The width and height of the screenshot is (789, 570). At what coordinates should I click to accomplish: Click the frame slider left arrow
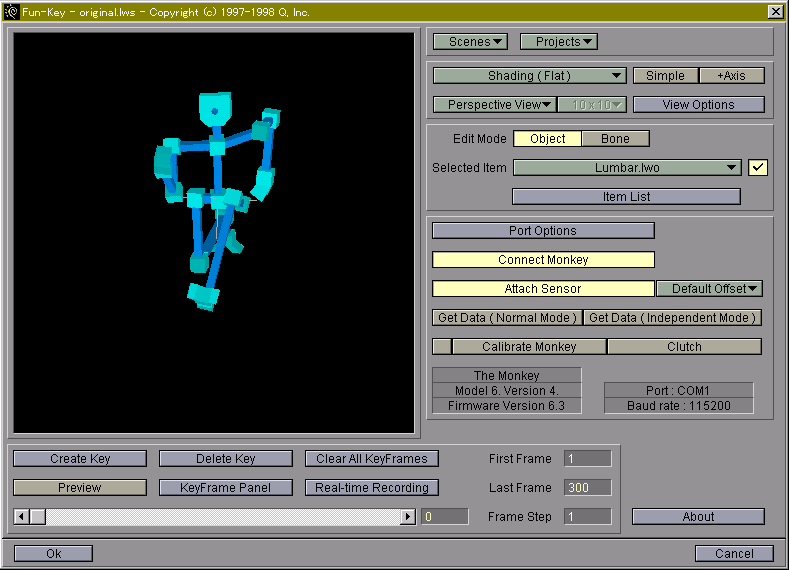(22, 517)
